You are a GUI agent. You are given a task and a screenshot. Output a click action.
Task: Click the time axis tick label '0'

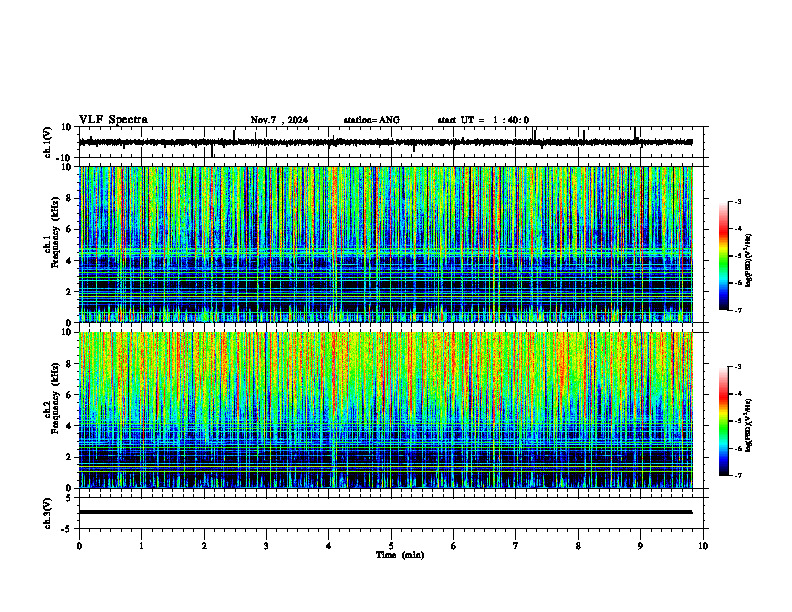click(x=79, y=546)
